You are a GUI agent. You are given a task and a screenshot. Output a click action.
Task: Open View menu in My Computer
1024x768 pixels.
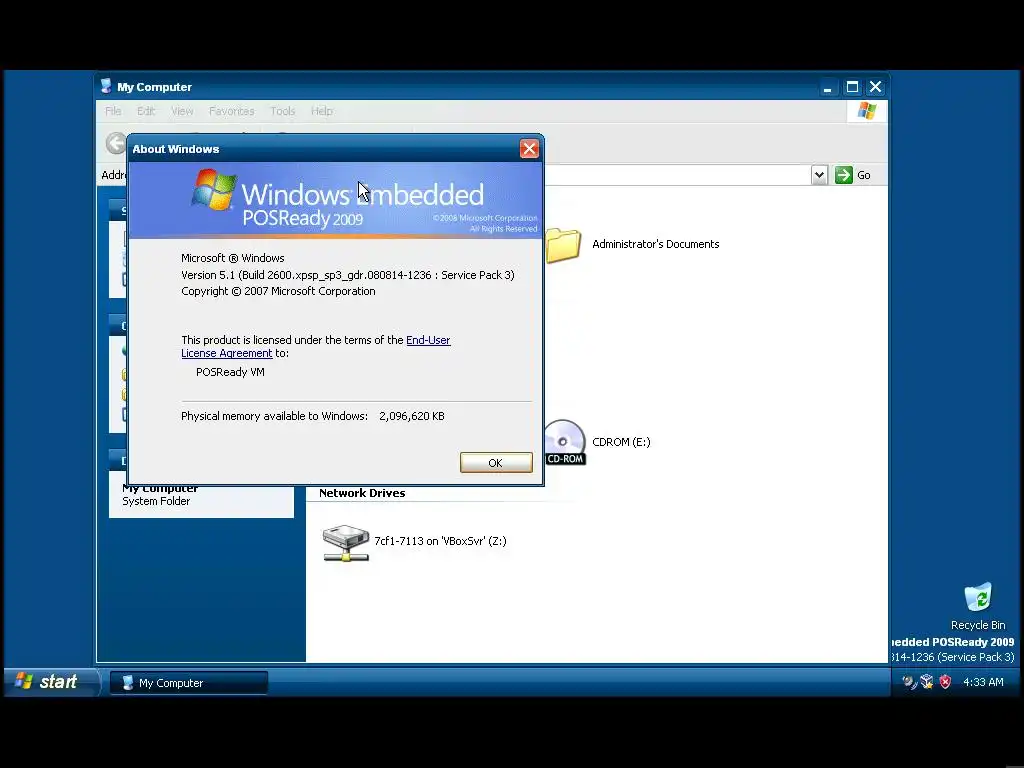point(182,111)
